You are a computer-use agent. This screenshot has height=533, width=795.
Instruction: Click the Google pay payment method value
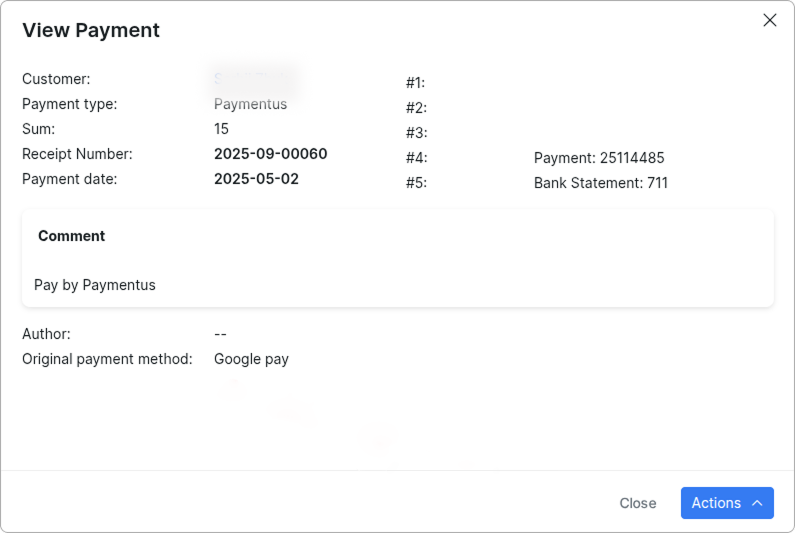coord(251,359)
